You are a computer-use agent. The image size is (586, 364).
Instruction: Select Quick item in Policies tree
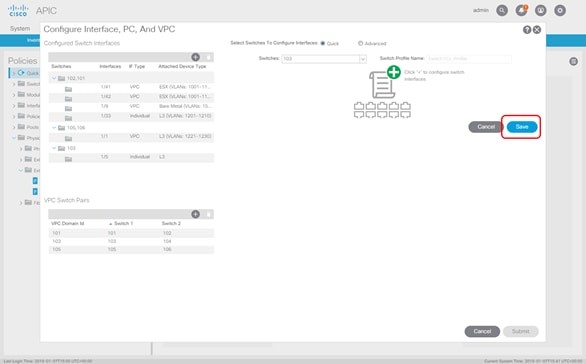pos(32,73)
